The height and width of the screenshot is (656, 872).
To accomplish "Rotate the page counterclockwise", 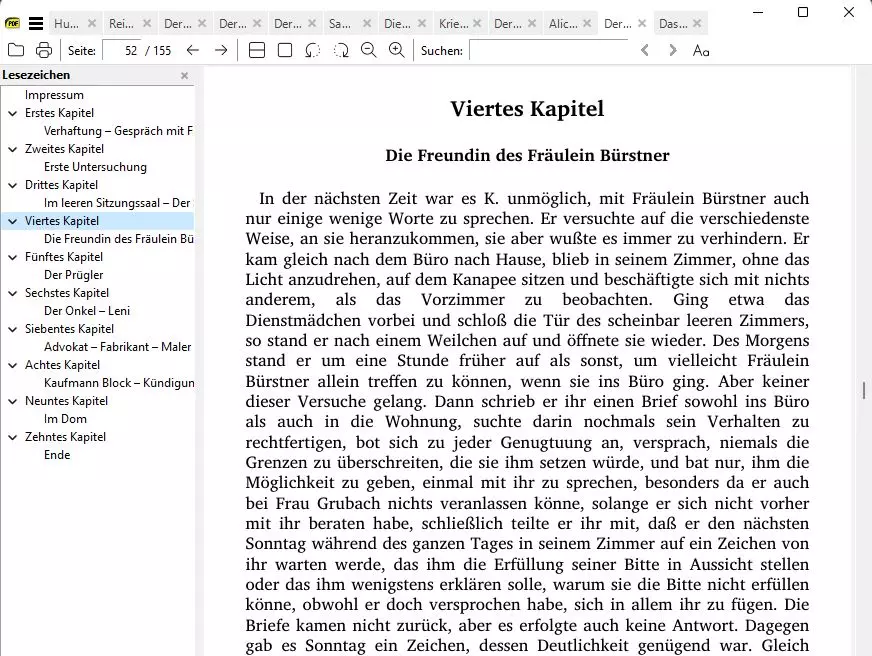I will (x=314, y=49).
